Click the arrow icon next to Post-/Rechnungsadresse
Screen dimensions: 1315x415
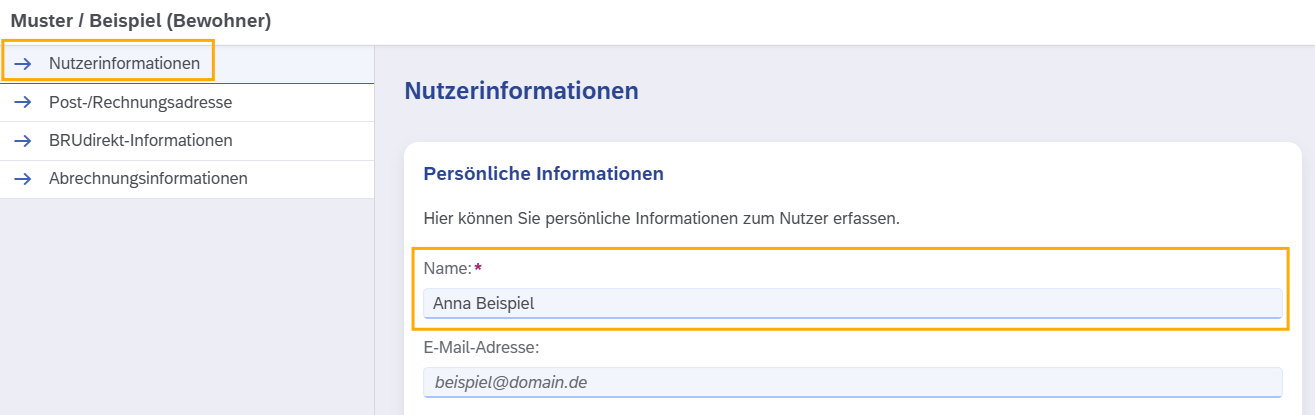pos(23,102)
